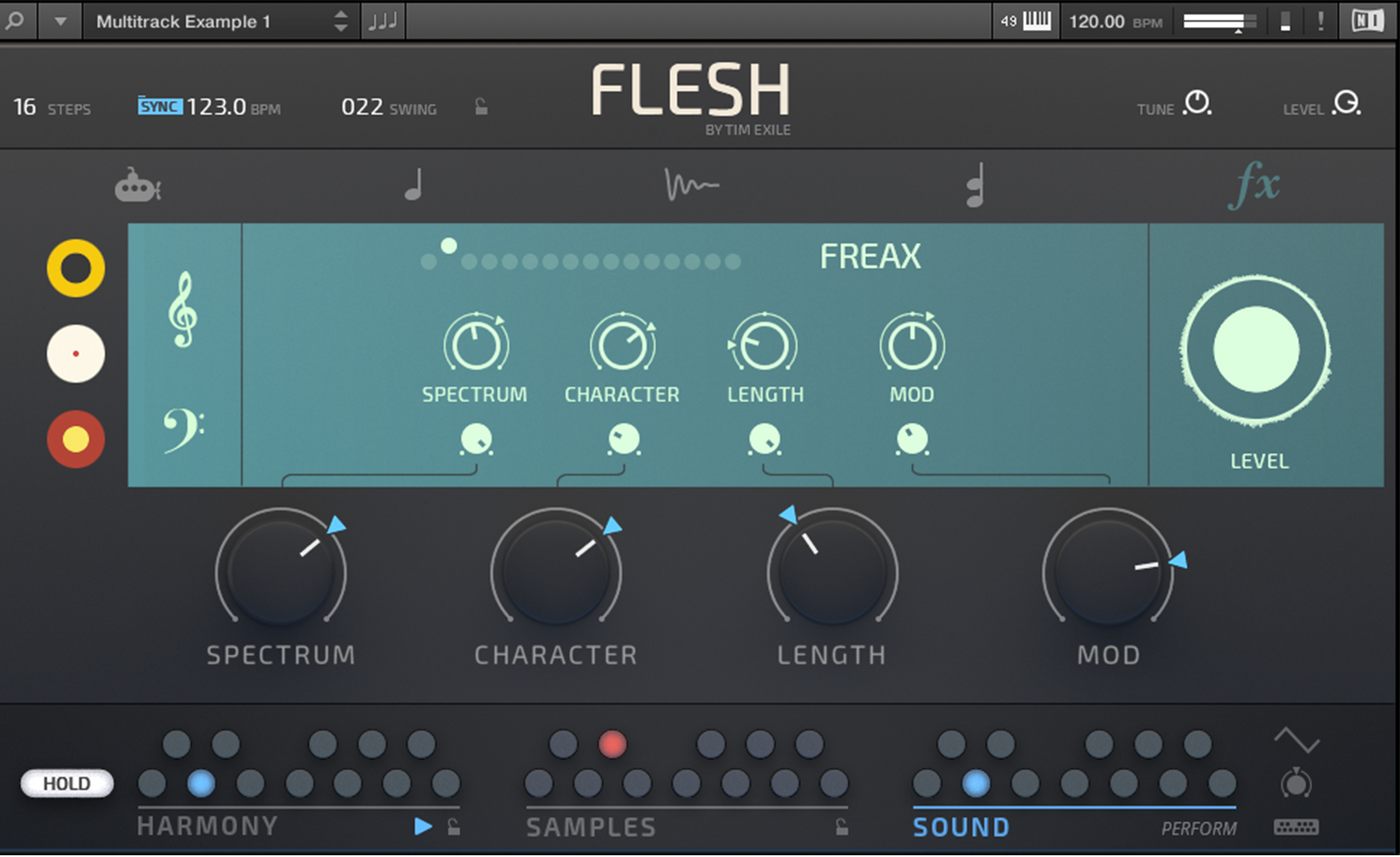Screen dimensions: 1400x857
Task: Toggle the lock next to SAMPLES
Action: click(842, 826)
